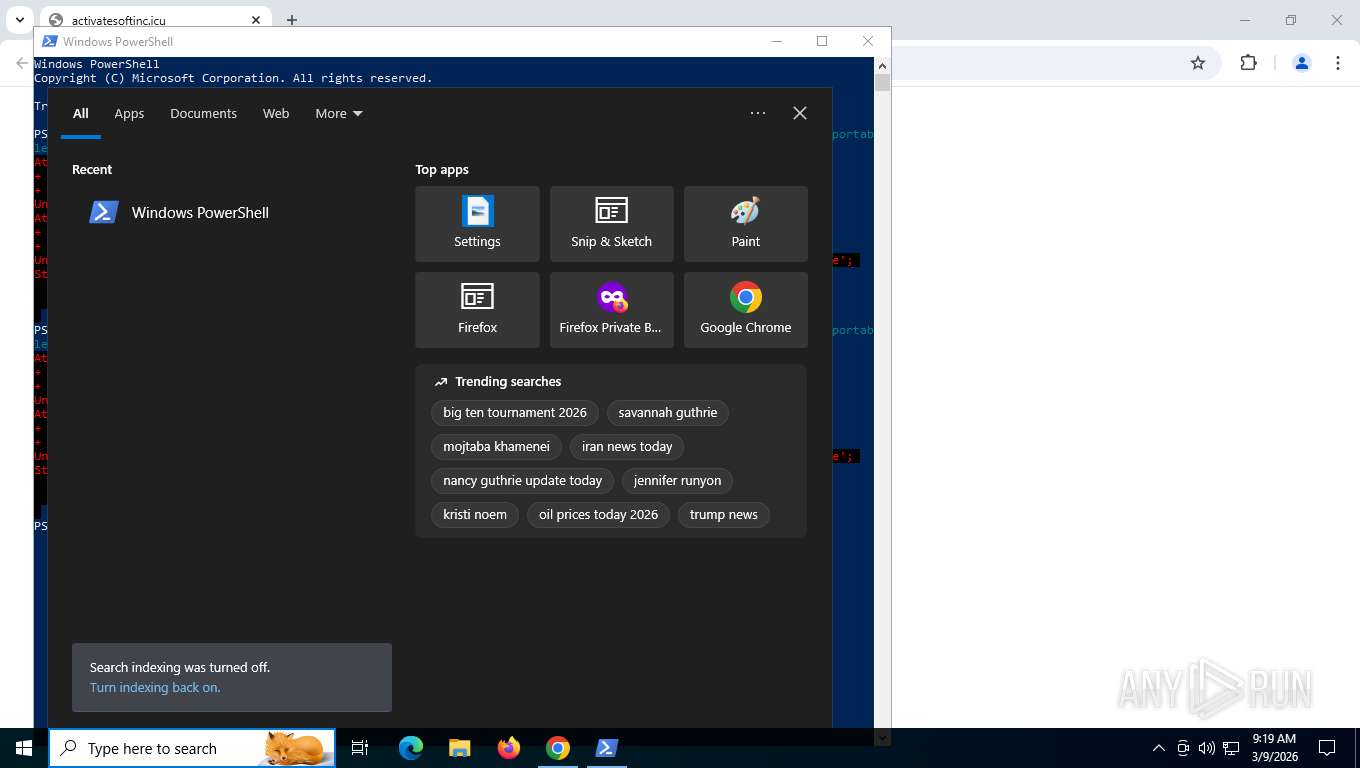
Task: Open taskbar clock showing 9:19 AM
Action: [x=1273, y=748]
